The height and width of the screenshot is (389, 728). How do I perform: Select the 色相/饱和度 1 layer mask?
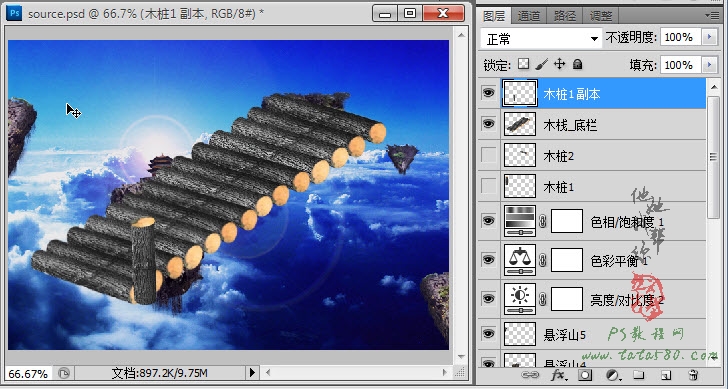(x=567, y=221)
